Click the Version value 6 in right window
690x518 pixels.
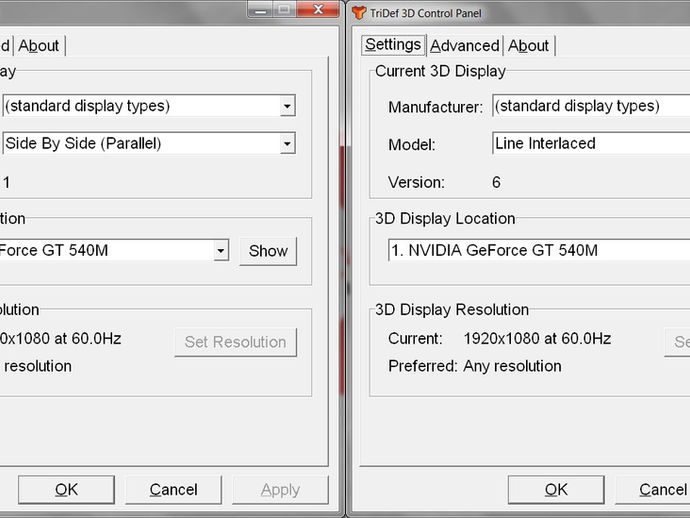[x=496, y=182]
